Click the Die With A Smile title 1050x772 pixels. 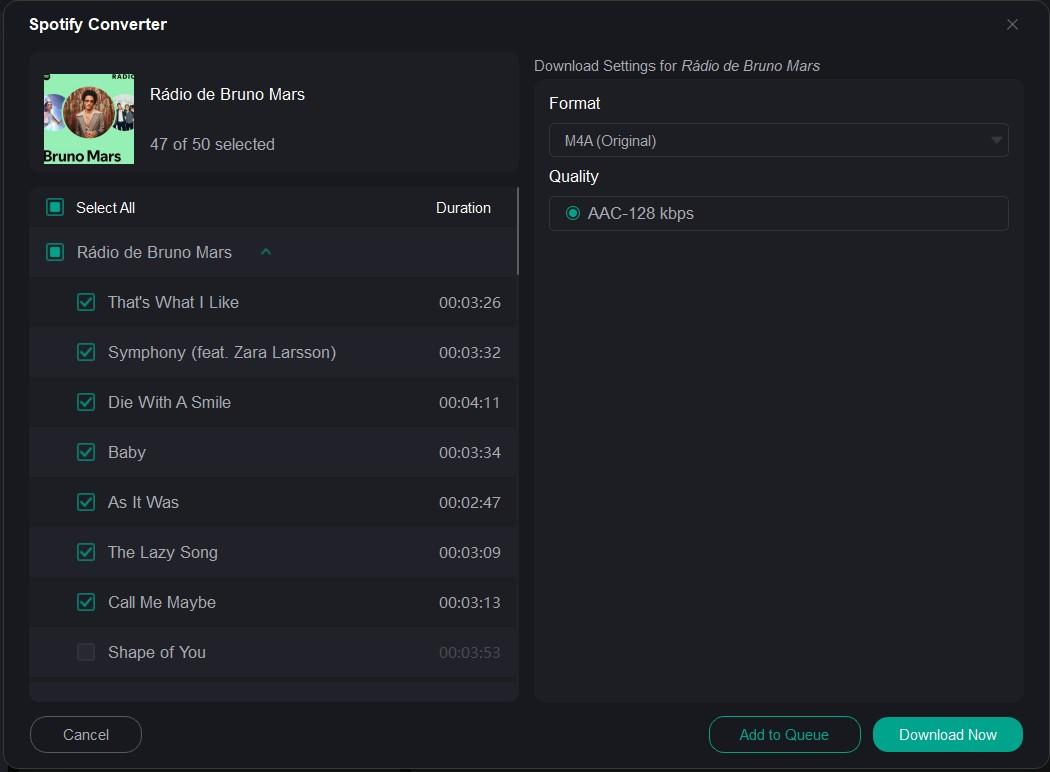tap(169, 402)
